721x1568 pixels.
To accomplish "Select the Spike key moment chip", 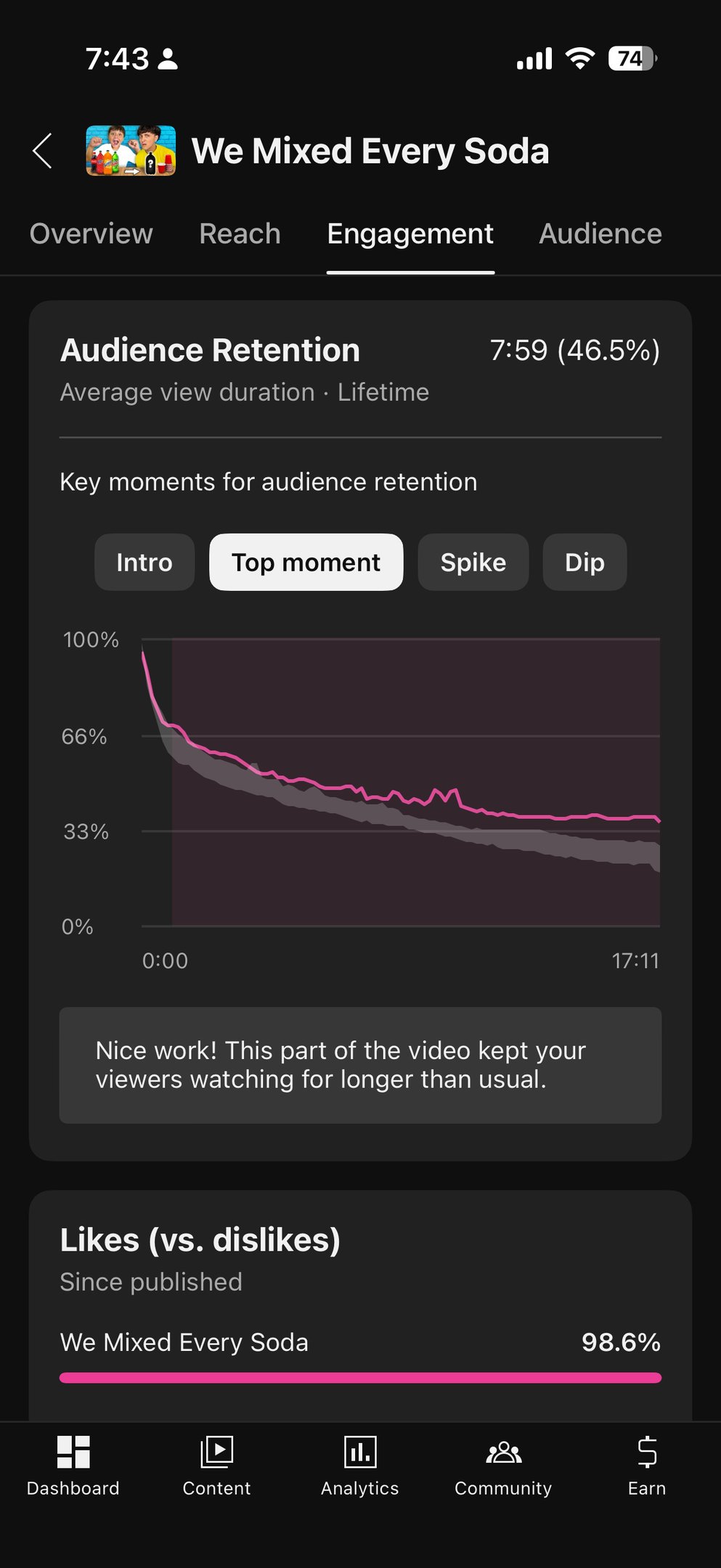I will click(x=473, y=563).
